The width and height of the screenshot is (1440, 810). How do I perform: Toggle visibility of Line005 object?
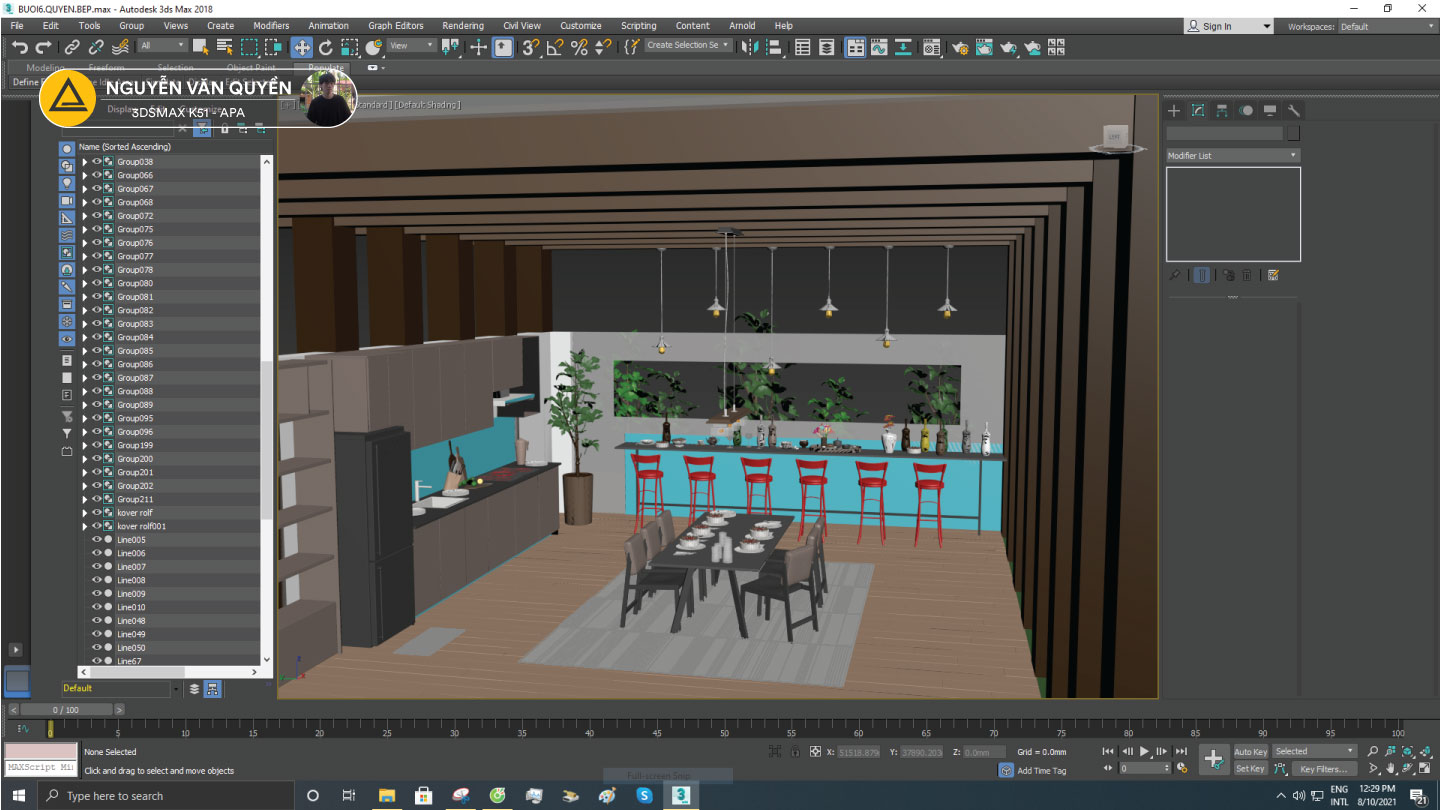point(97,540)
